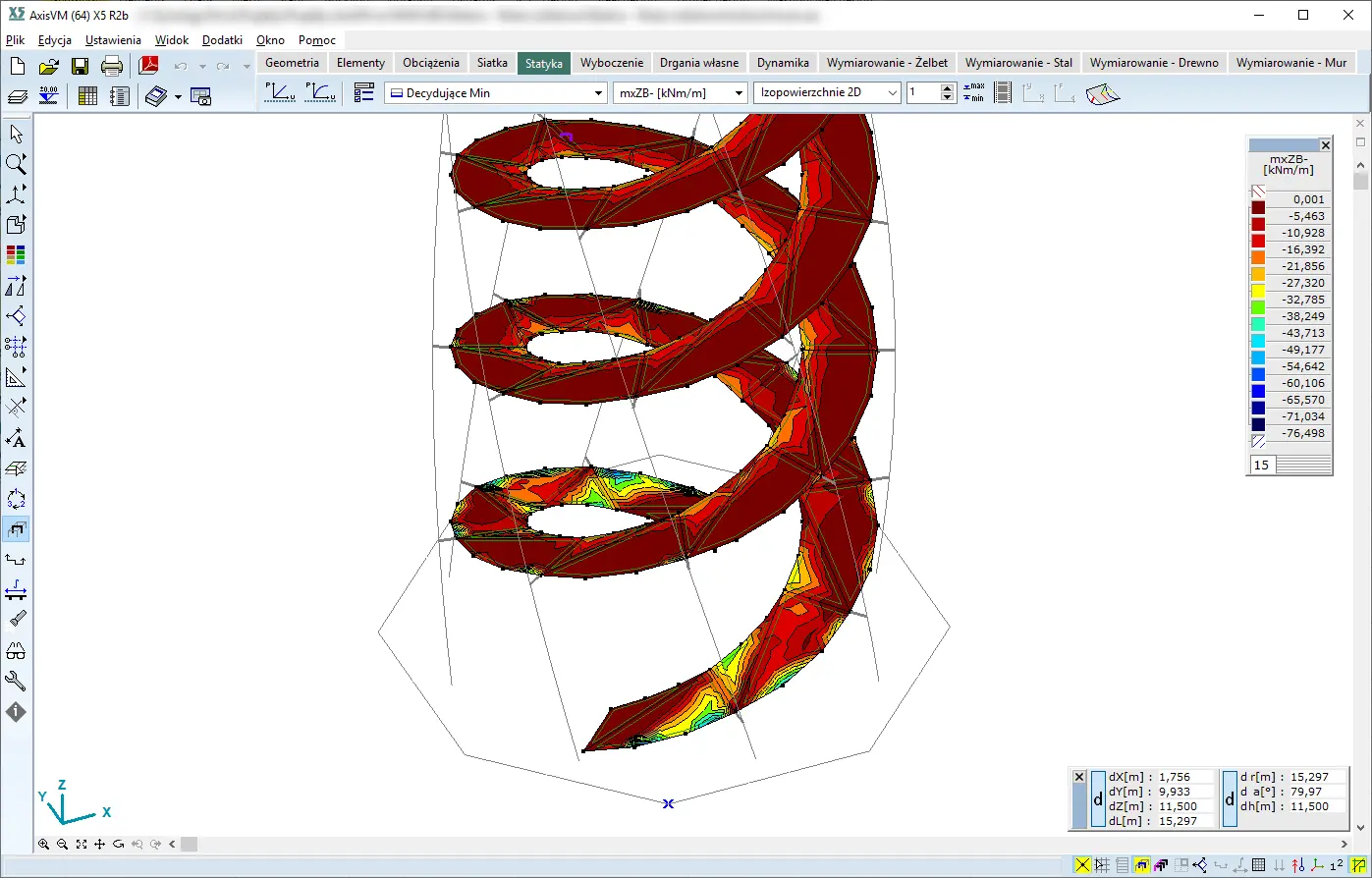Toggle the yellow snap cross in status bar

pyautogui.click(x=1082, y=865)
